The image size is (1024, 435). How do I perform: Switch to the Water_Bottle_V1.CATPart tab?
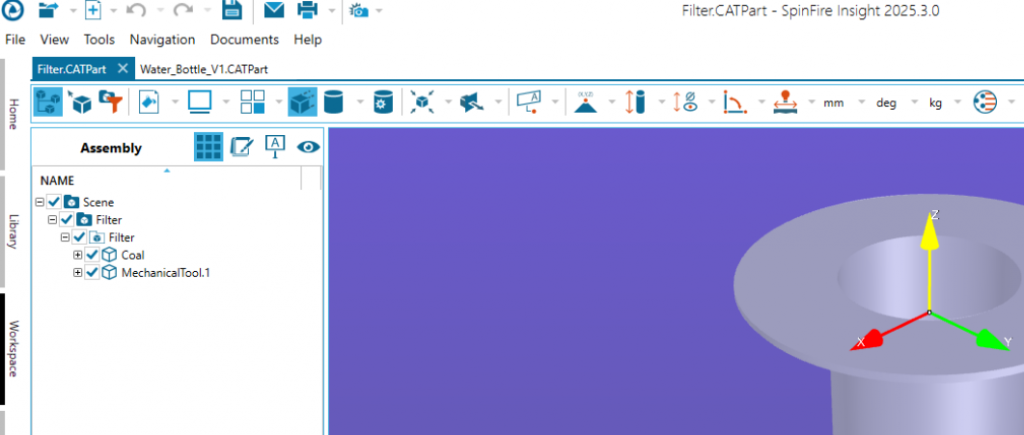point(203,69)
